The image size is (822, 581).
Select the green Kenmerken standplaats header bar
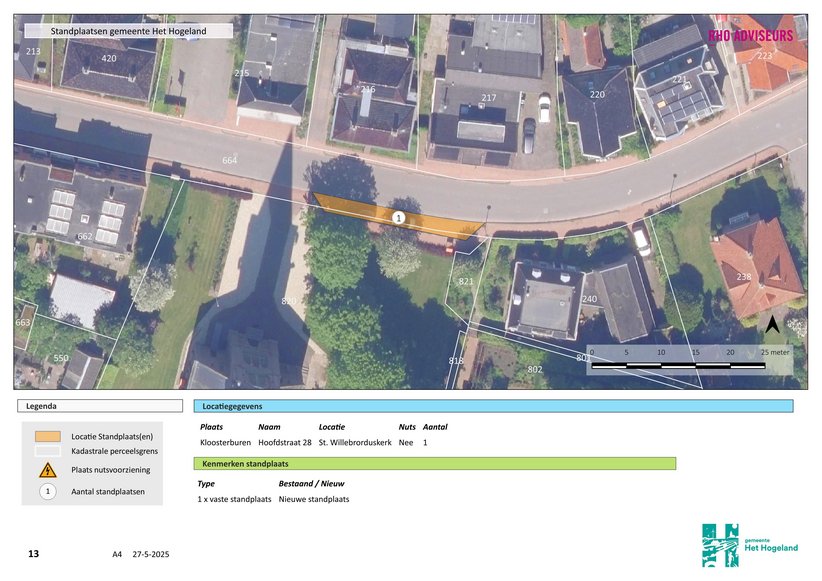pyautogui.click(x=434, y=464)
